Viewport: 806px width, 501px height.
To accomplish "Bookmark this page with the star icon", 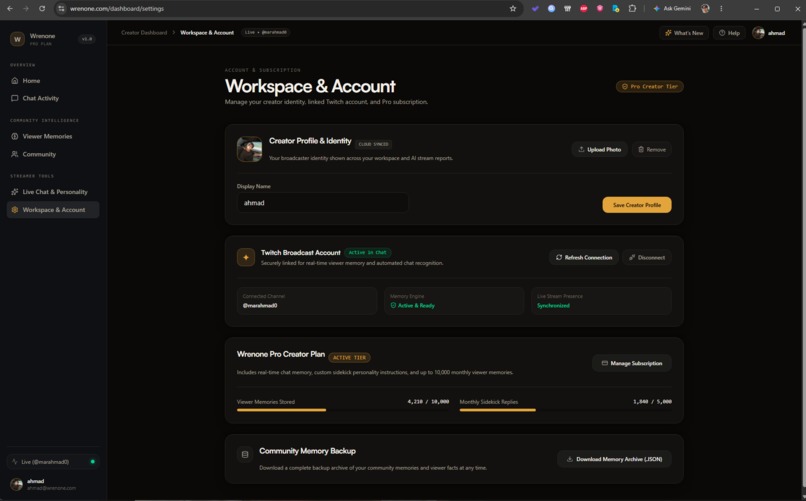I will pyautogui.click(x=512, y=9).
